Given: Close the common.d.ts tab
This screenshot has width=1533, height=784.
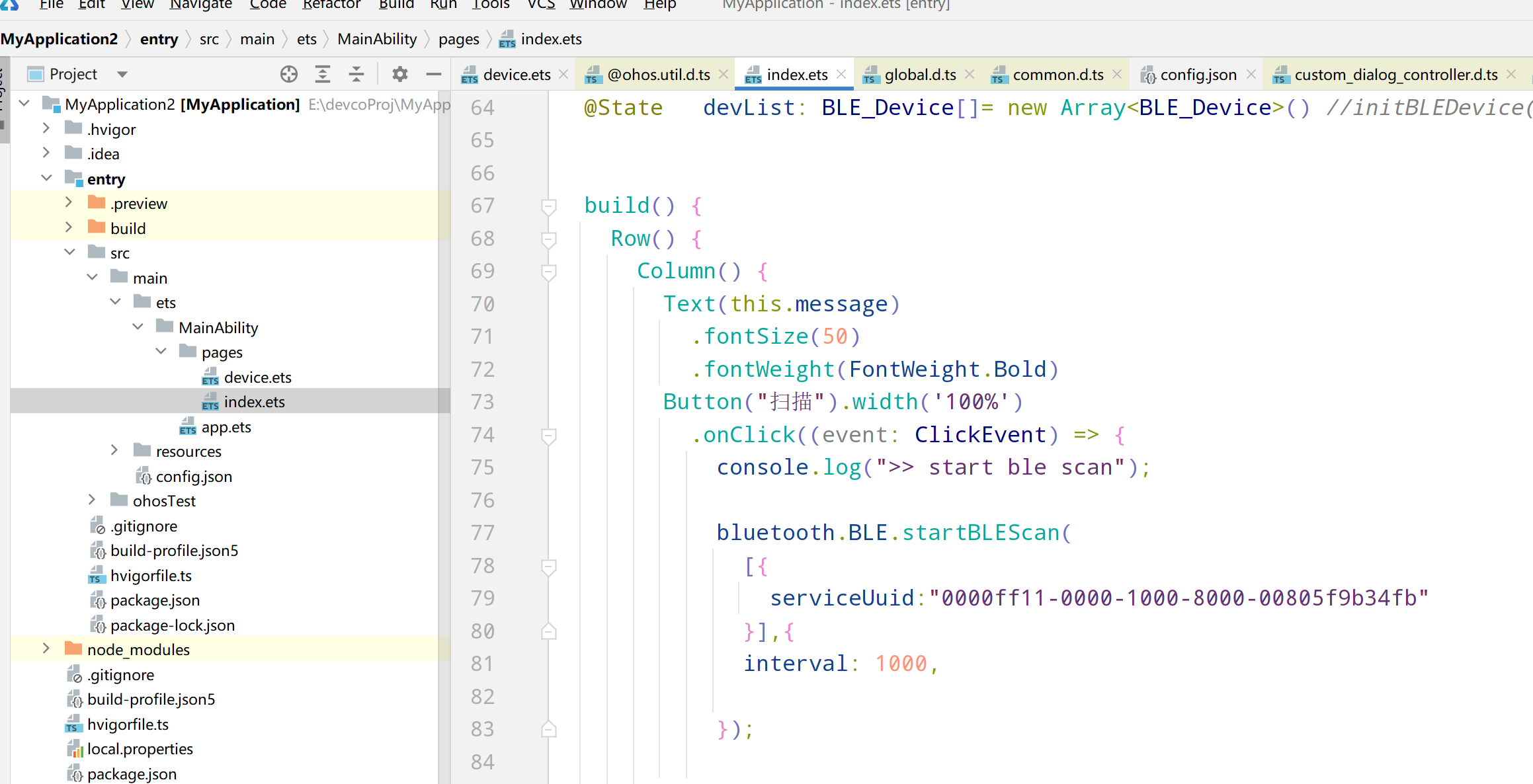Looking at the screenshot, I should click(x=1117, y=75).
